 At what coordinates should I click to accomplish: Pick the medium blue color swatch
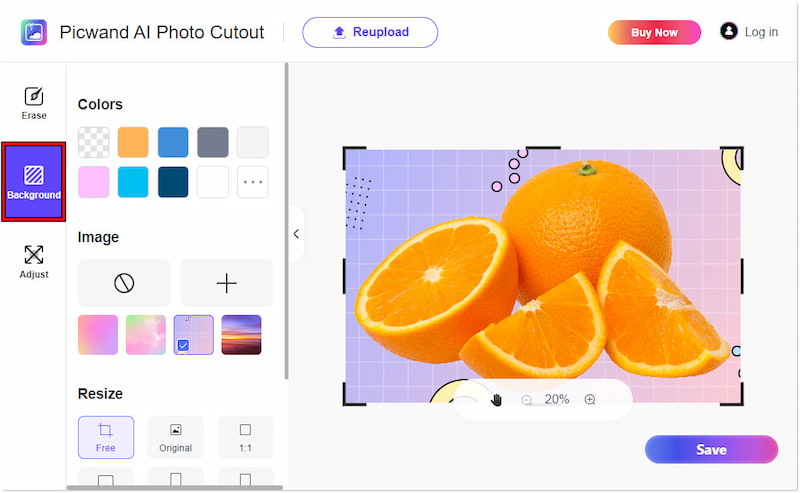pyautogui.click(x=173, y=142)
